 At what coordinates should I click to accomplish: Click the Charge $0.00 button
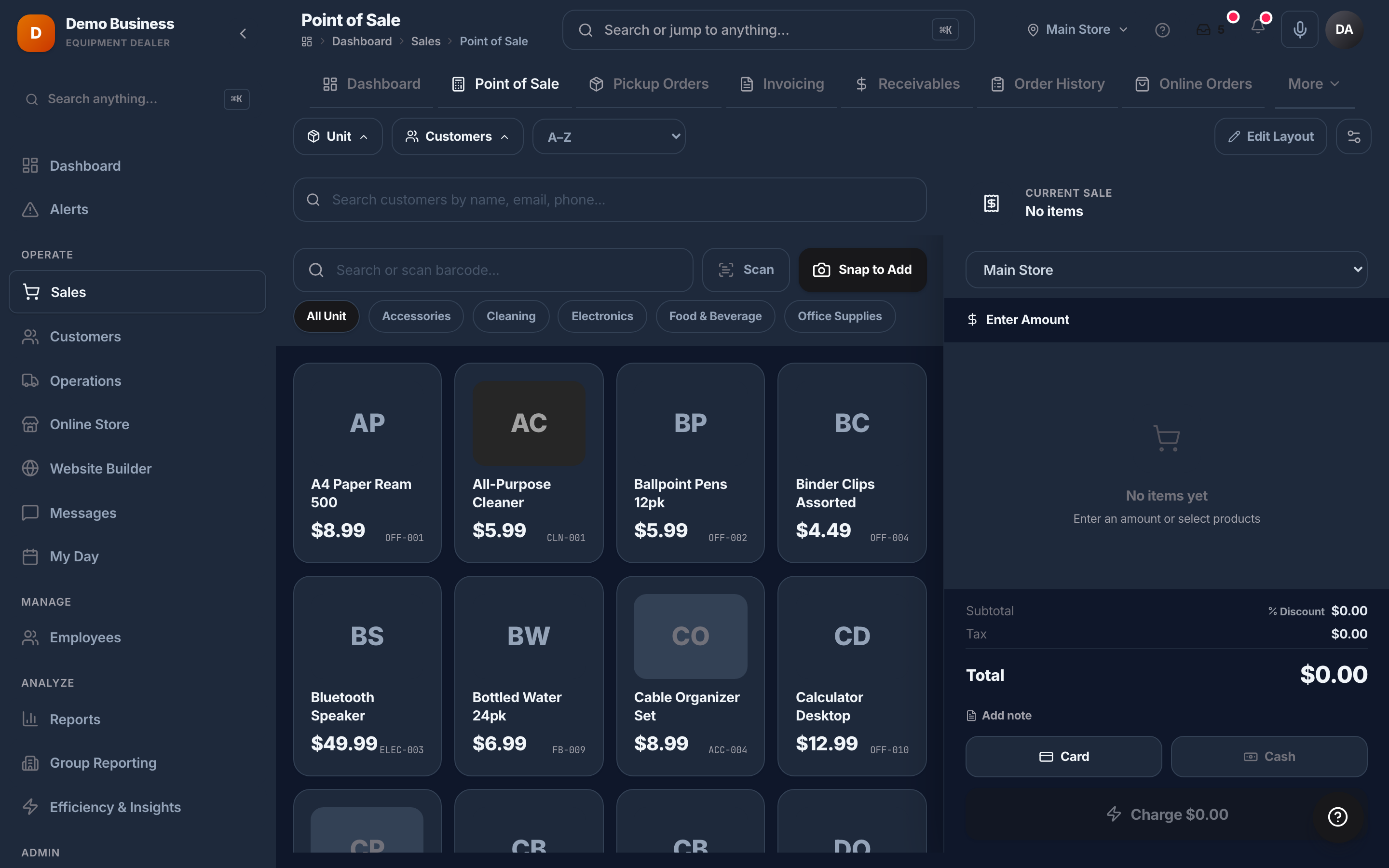point(1166,814)
